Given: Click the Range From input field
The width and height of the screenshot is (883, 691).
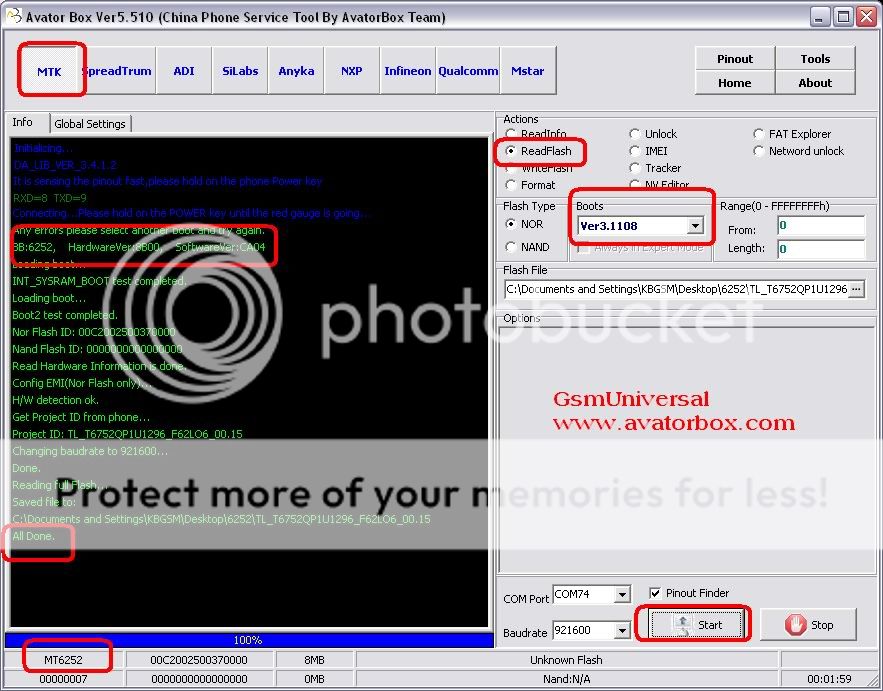Looking at the screenshot, I should pos(821,226).
